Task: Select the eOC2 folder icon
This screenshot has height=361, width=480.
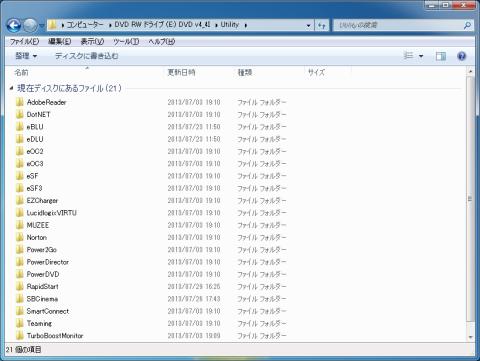Action: click(20, 151)
